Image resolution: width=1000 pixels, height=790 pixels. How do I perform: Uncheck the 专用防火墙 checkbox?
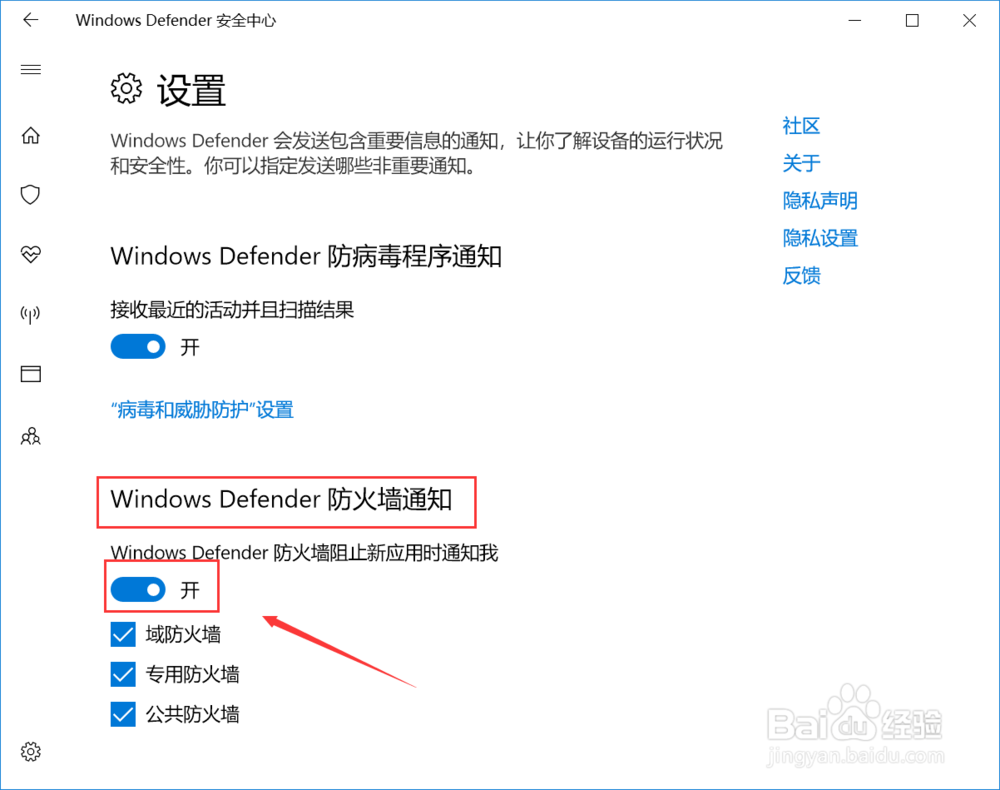(123, 674)
